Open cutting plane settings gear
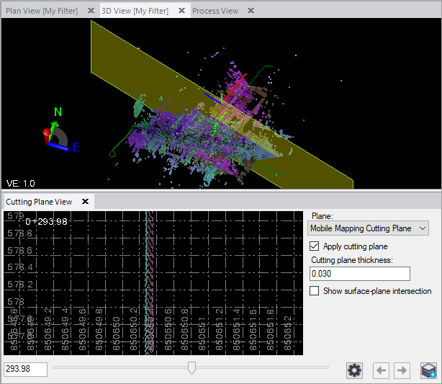The height and width of the screenshot is (384, 442). point(354,370)
